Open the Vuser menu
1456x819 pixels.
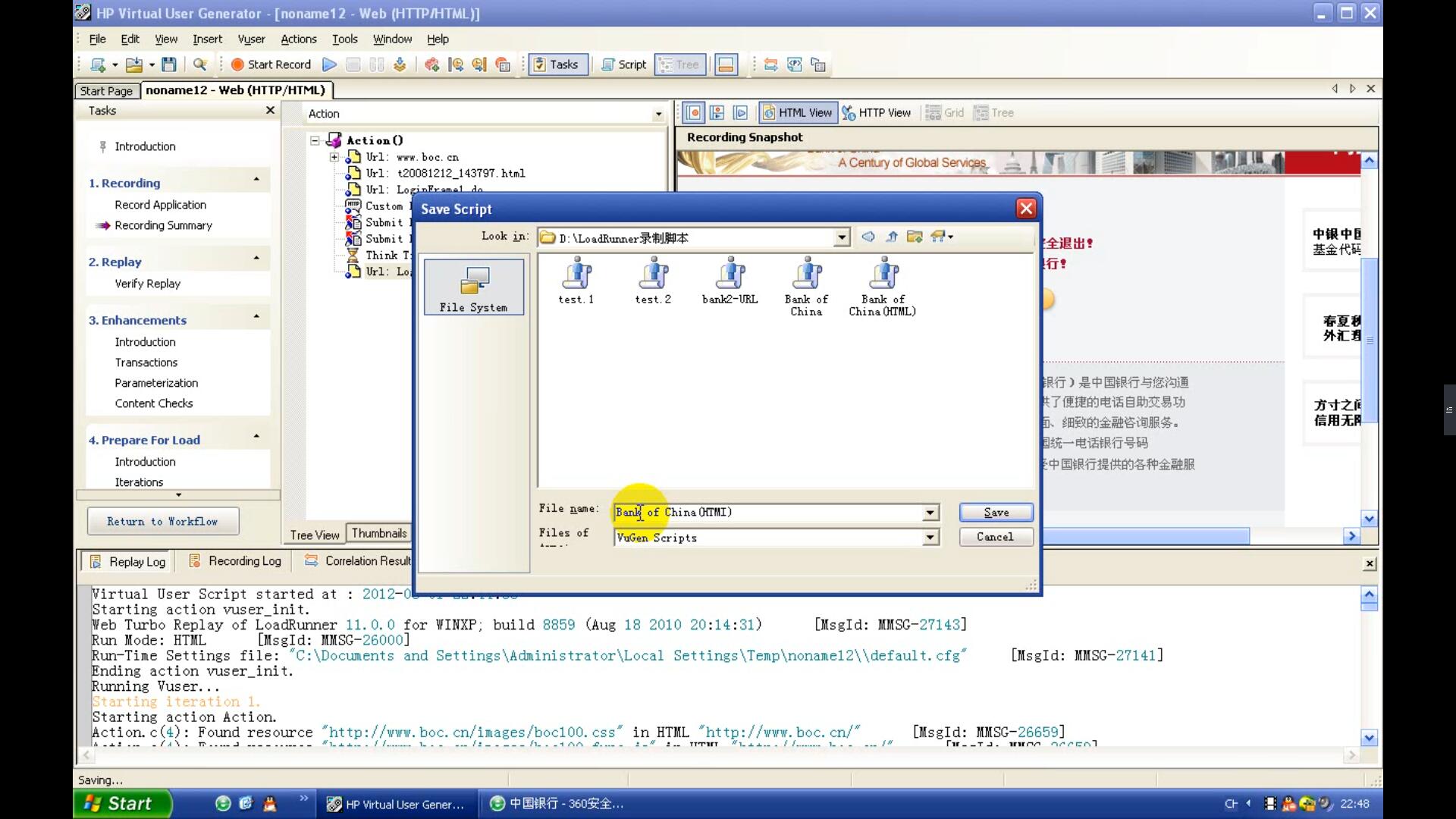coord(251,39)
